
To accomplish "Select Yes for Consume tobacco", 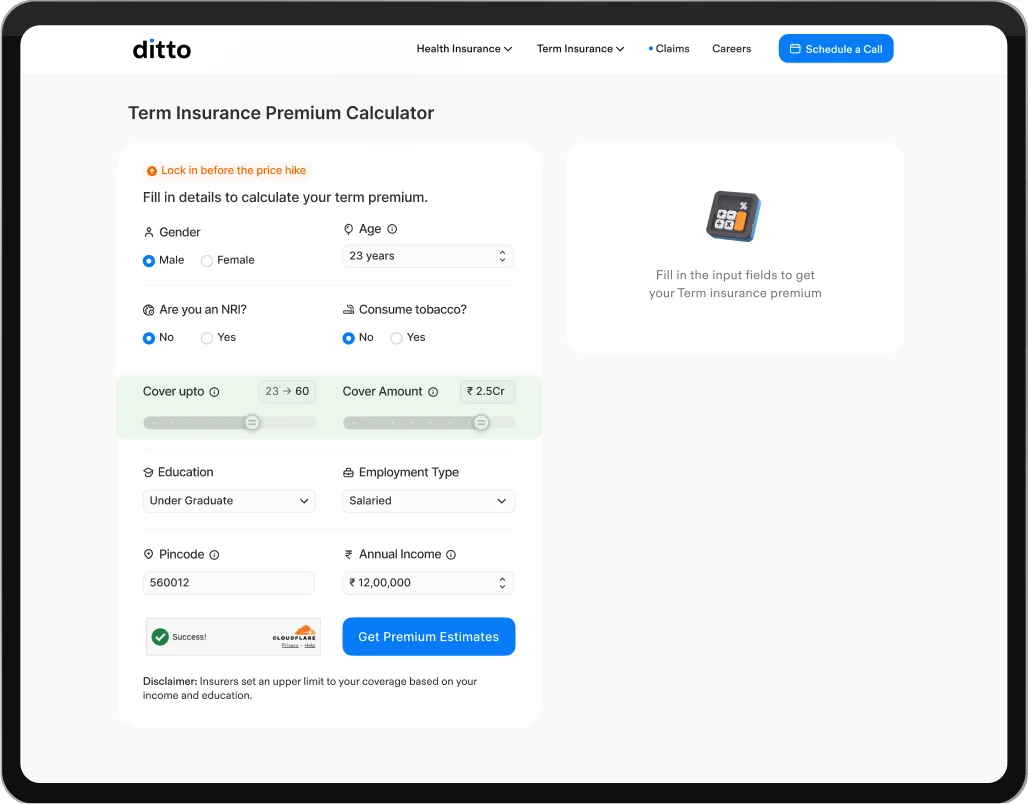I will click(x=408, y=338).
